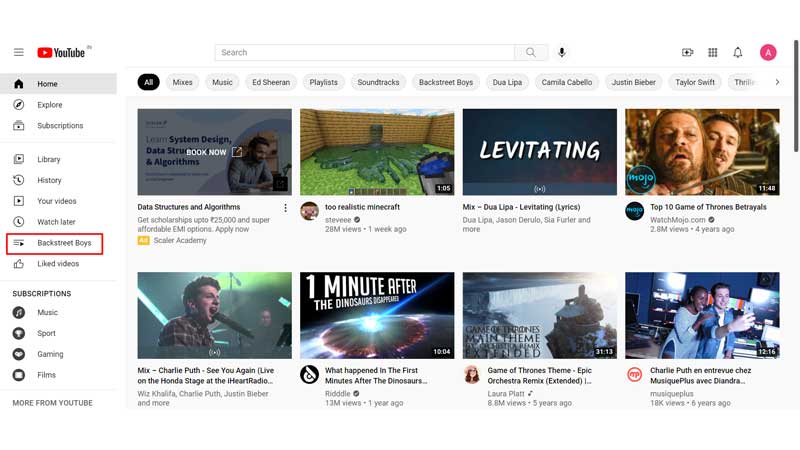Open Films subscription channel

[58, 375]
